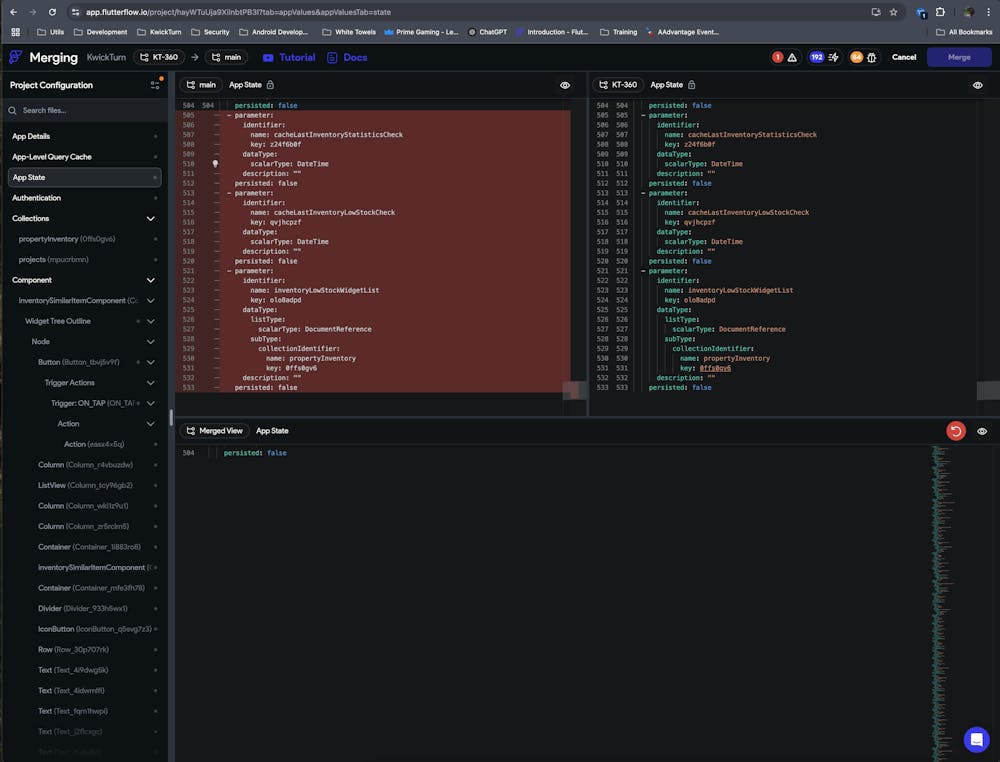Toggle visibility eye in Merged View panel
The height and width of the screenshot is (762, 1000).
coord(982,431)
